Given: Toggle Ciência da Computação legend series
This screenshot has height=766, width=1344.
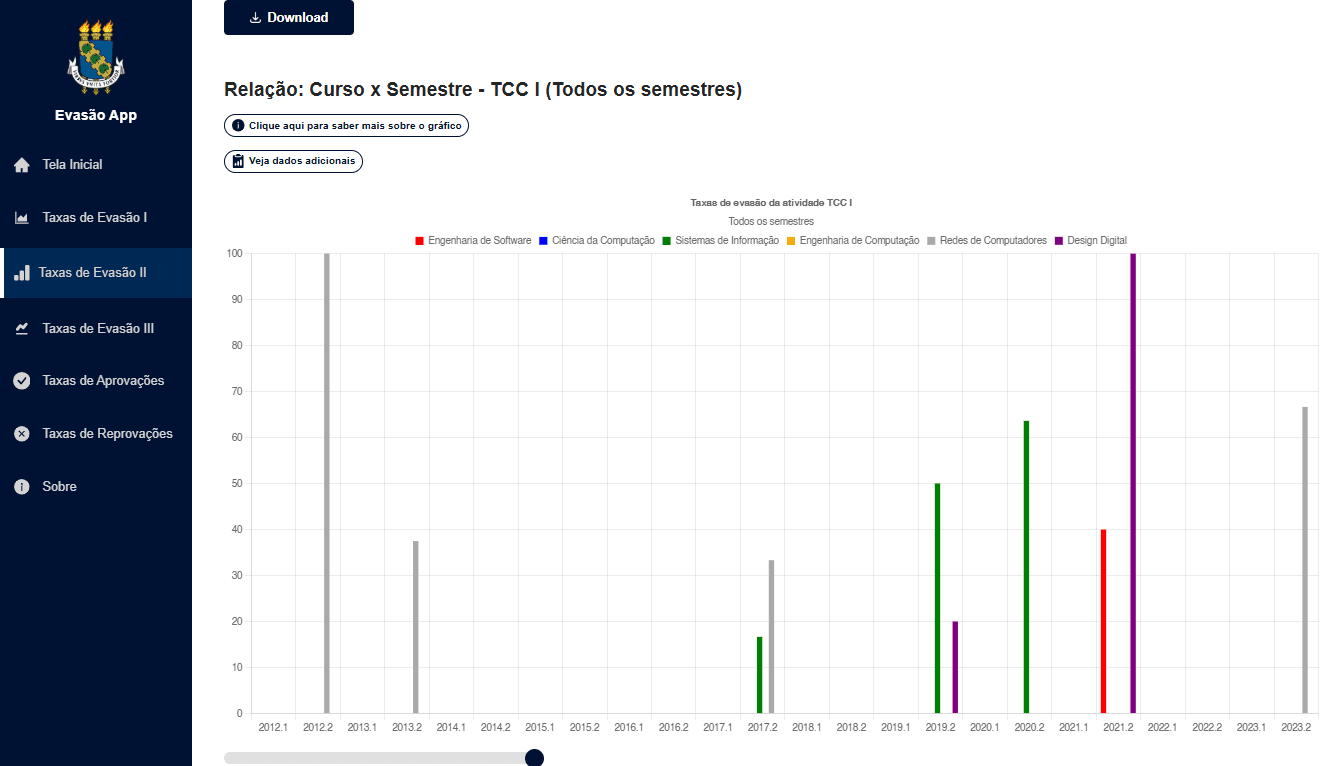Looking at the screenshot, I should point(597,241).
